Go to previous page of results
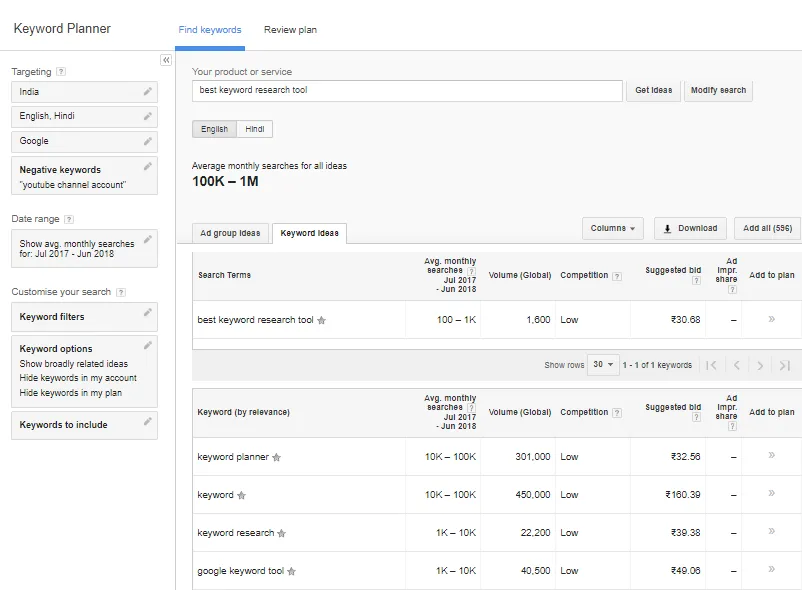 tap(737, 365)
